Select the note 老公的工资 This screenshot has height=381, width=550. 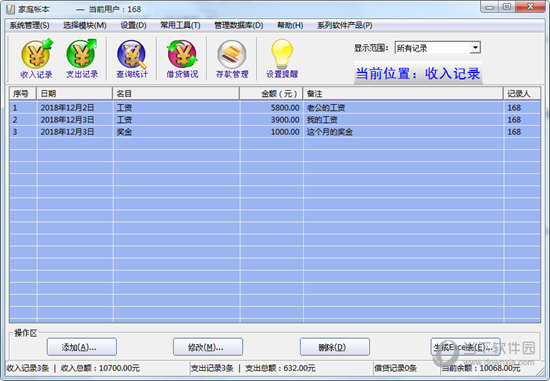coord(326,108)
